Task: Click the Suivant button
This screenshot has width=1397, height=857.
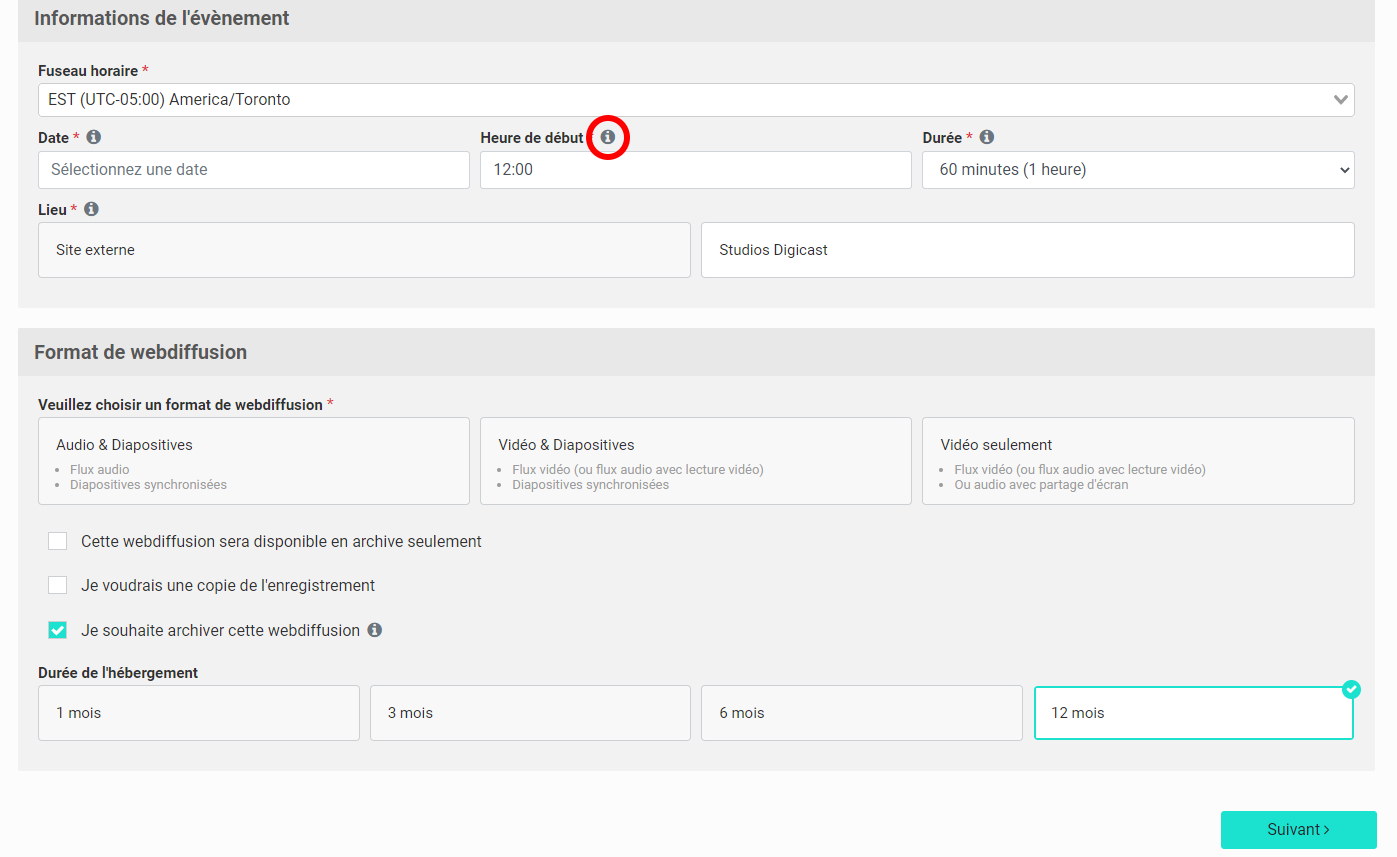Action: [x=1298, y=829]
